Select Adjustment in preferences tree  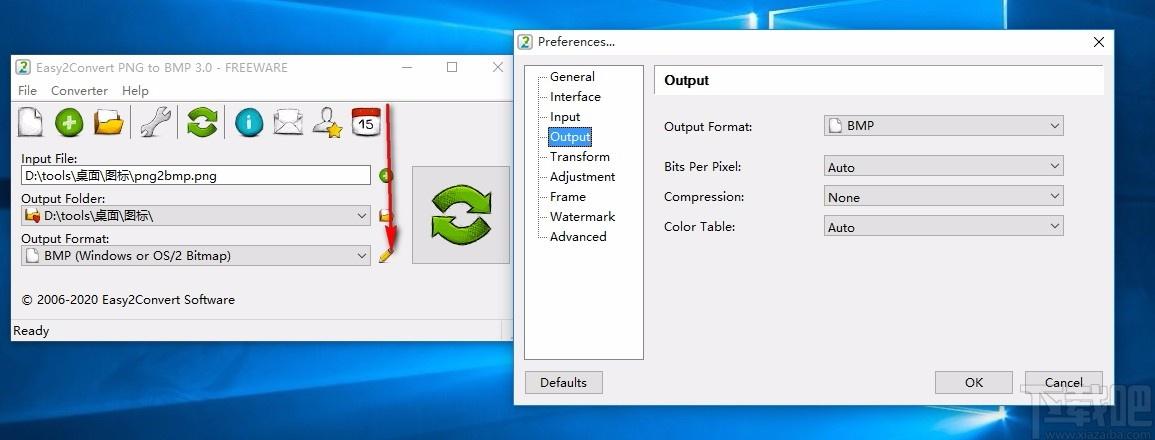(x=583, y=176)
